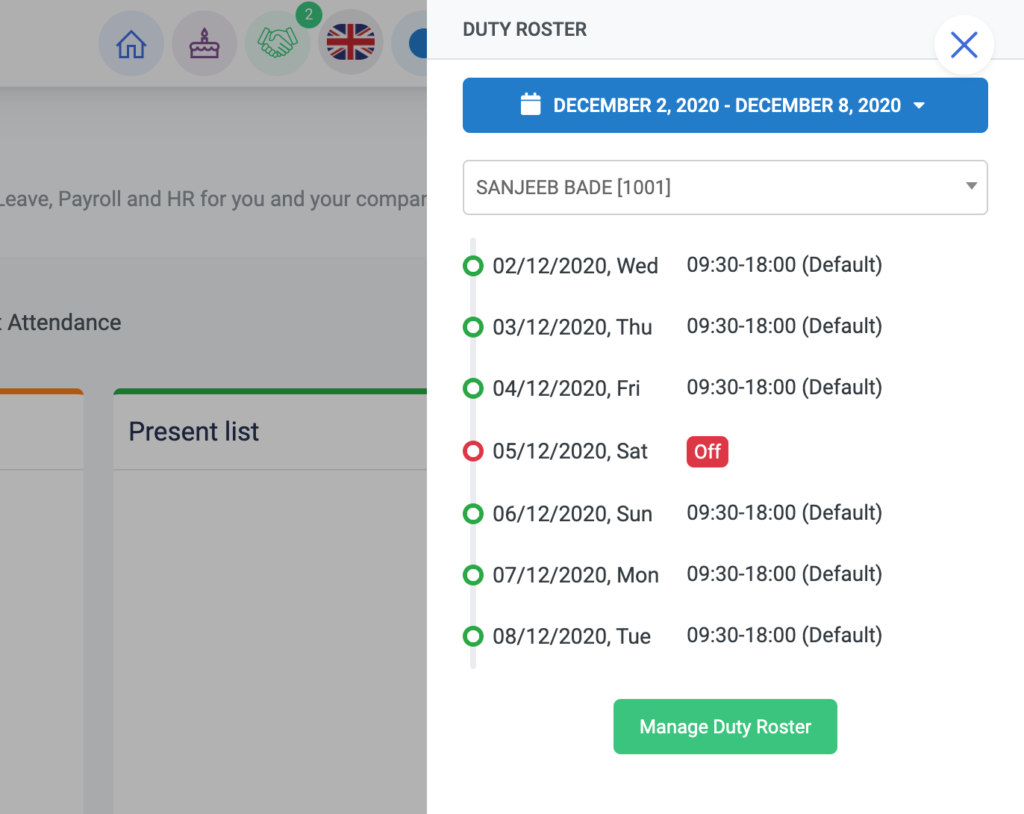Click the red marker for 05/12/2020 Sat
This screenshot has width=1024, height=814.
[x=473, y=452]
